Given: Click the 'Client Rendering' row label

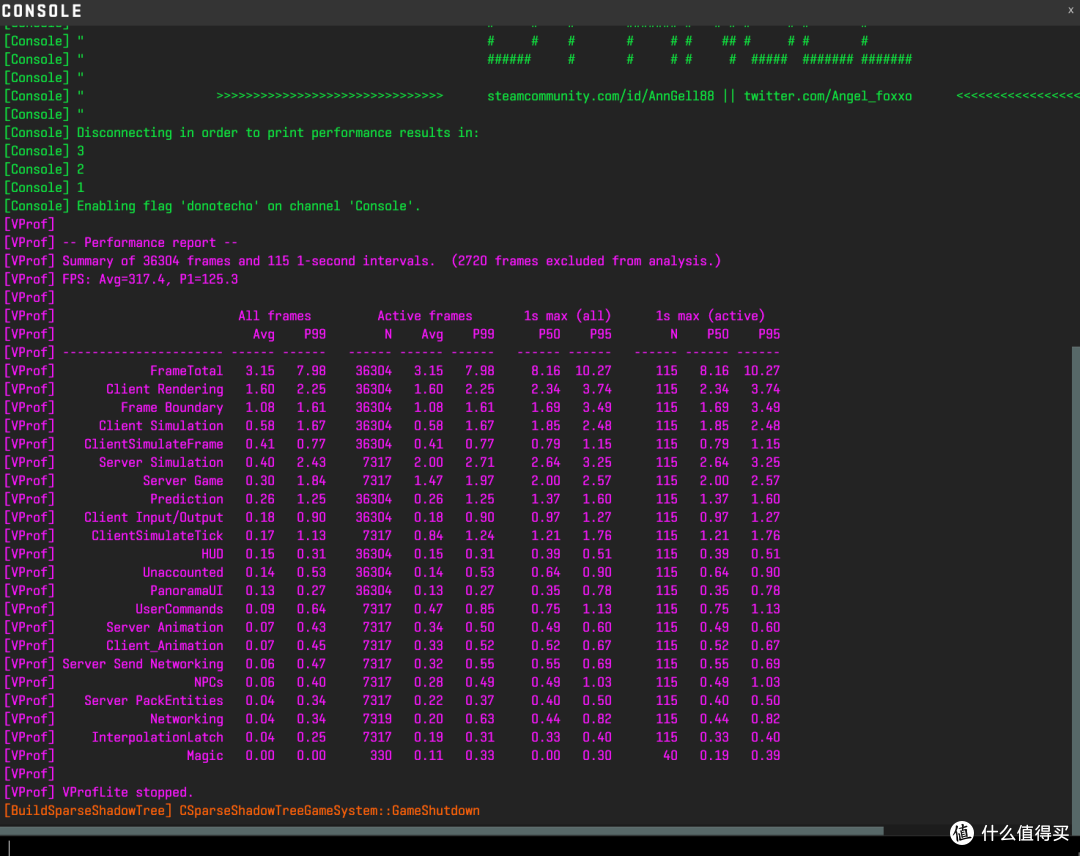Looking at the screenshot, I should pyautogui.click(x=165, y=389).
